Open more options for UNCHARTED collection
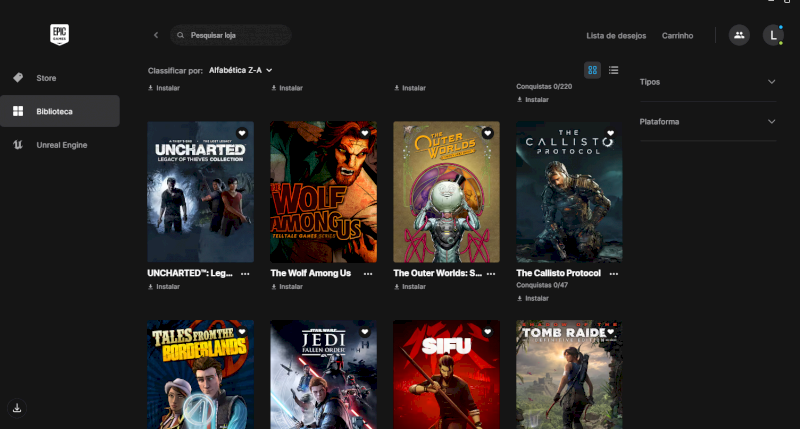Screen dimensions: 800x429 (x=245, y=273)
